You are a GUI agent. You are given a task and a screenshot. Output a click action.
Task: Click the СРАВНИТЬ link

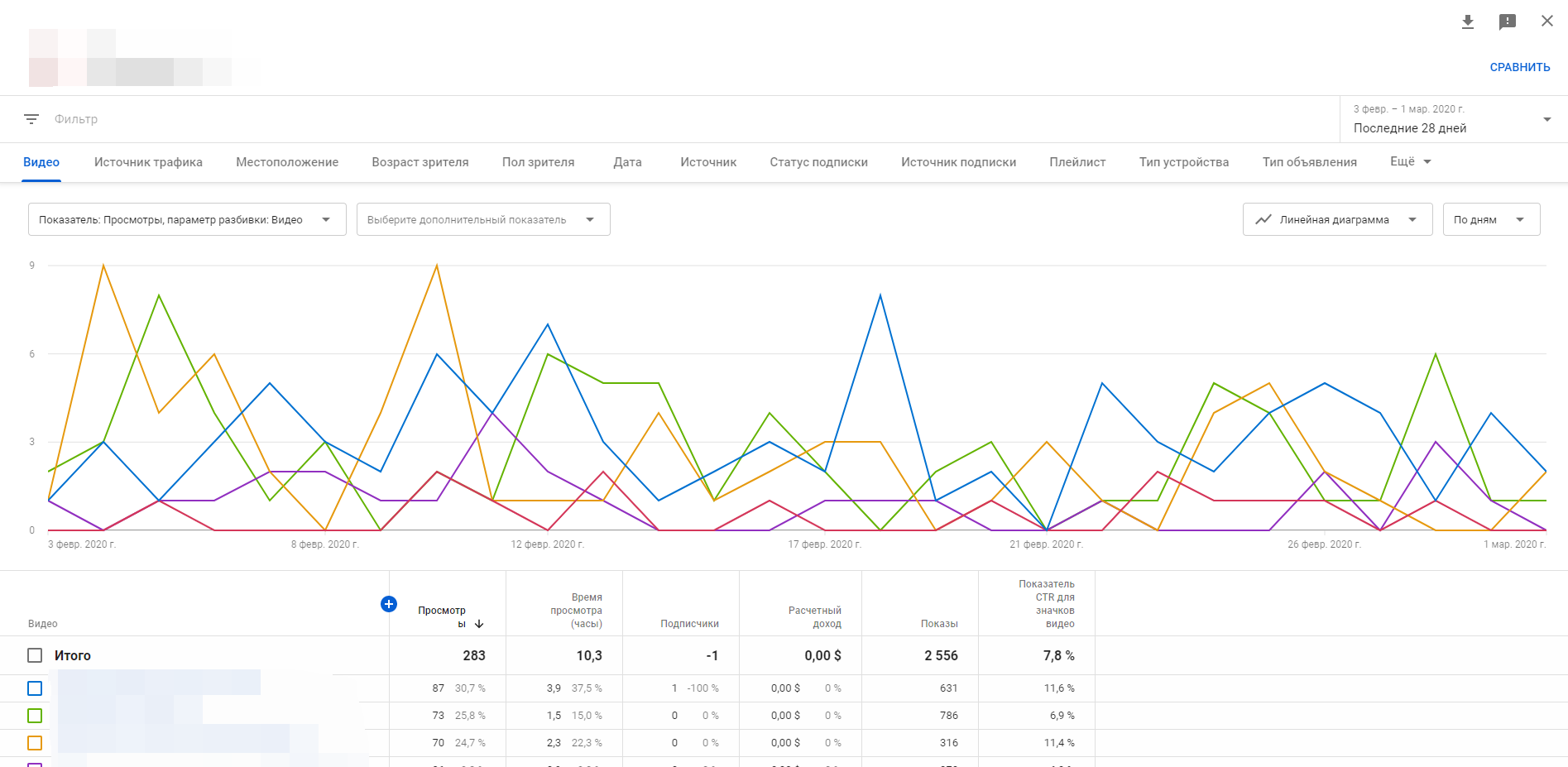(x=1519, y=67)
